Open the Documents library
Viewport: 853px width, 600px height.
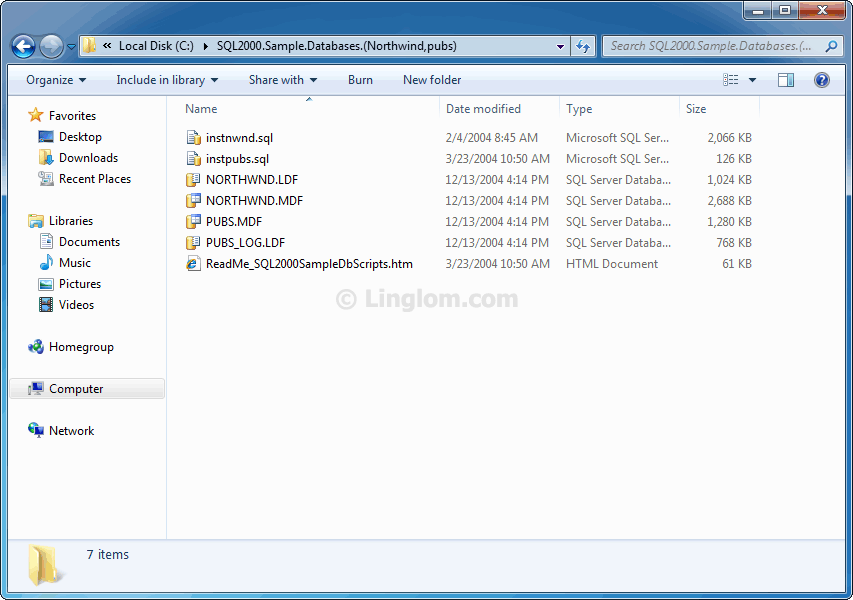point(89,242)
